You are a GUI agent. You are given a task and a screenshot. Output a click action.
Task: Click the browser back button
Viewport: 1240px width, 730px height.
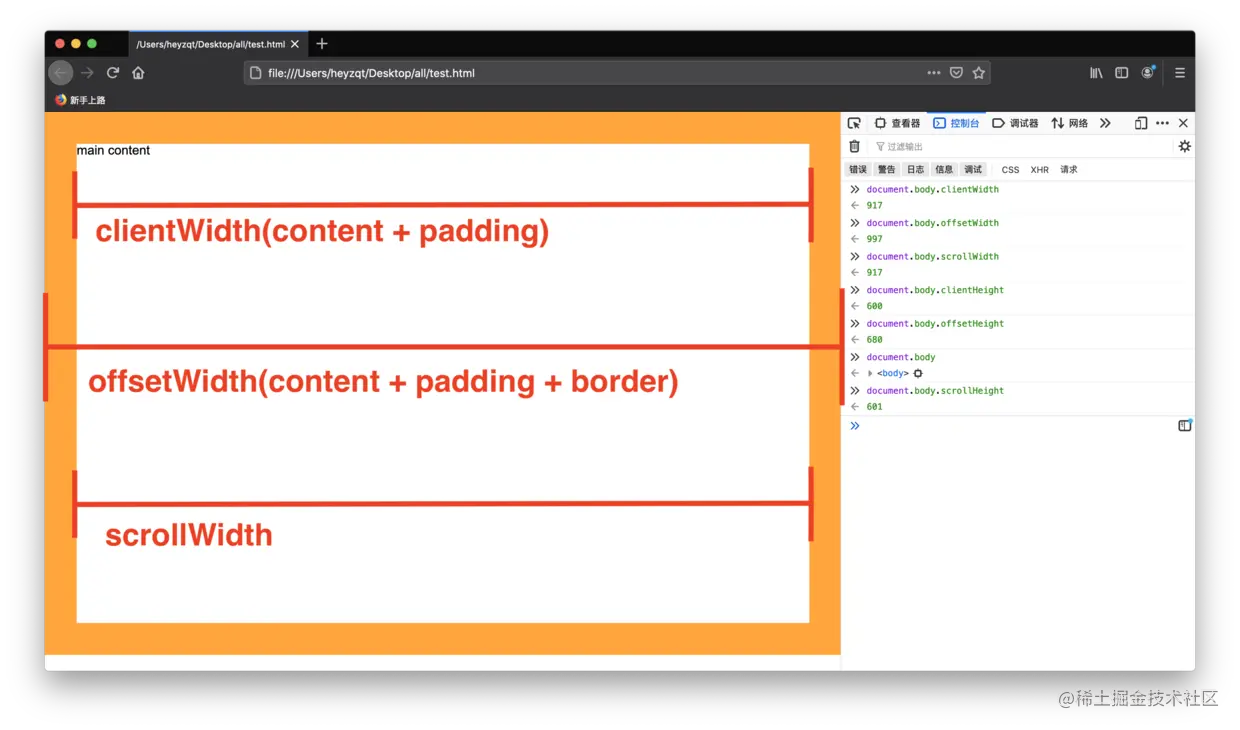click(61, 73)
